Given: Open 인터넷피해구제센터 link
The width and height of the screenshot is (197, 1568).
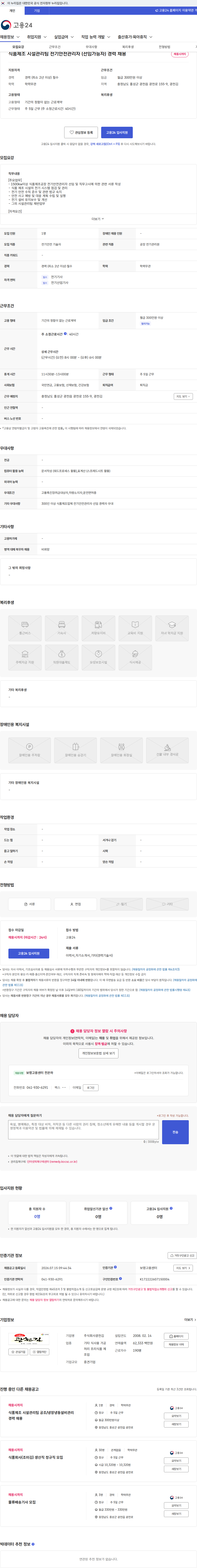Looking at the screenshot, I should (x=52, y=1161).
